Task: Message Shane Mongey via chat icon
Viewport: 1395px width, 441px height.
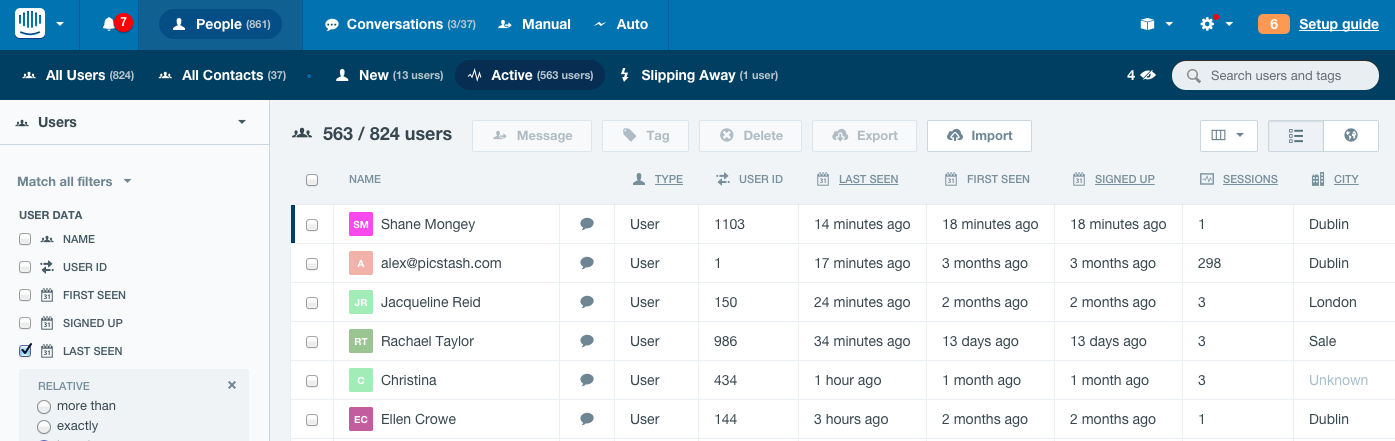Action: pyautogui.click(x=587, y=224)
